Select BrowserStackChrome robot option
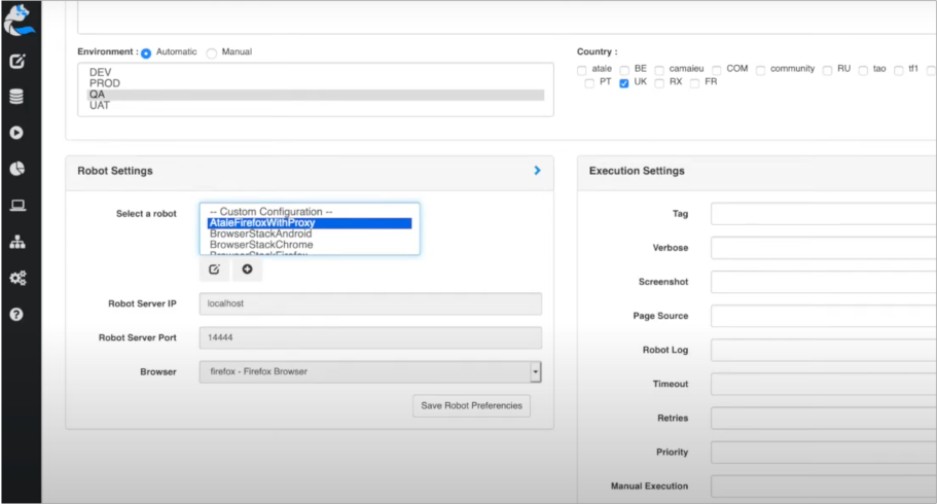Image resolution: width=937 pixels, height=504 pixels. (x=310, y=245)
